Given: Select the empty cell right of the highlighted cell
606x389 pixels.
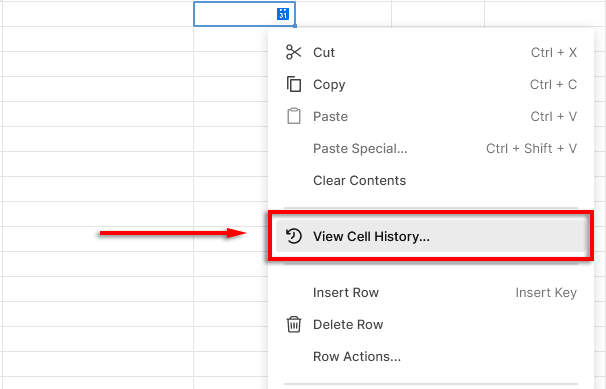Looking at the screenshot, I should pos(344,14).
